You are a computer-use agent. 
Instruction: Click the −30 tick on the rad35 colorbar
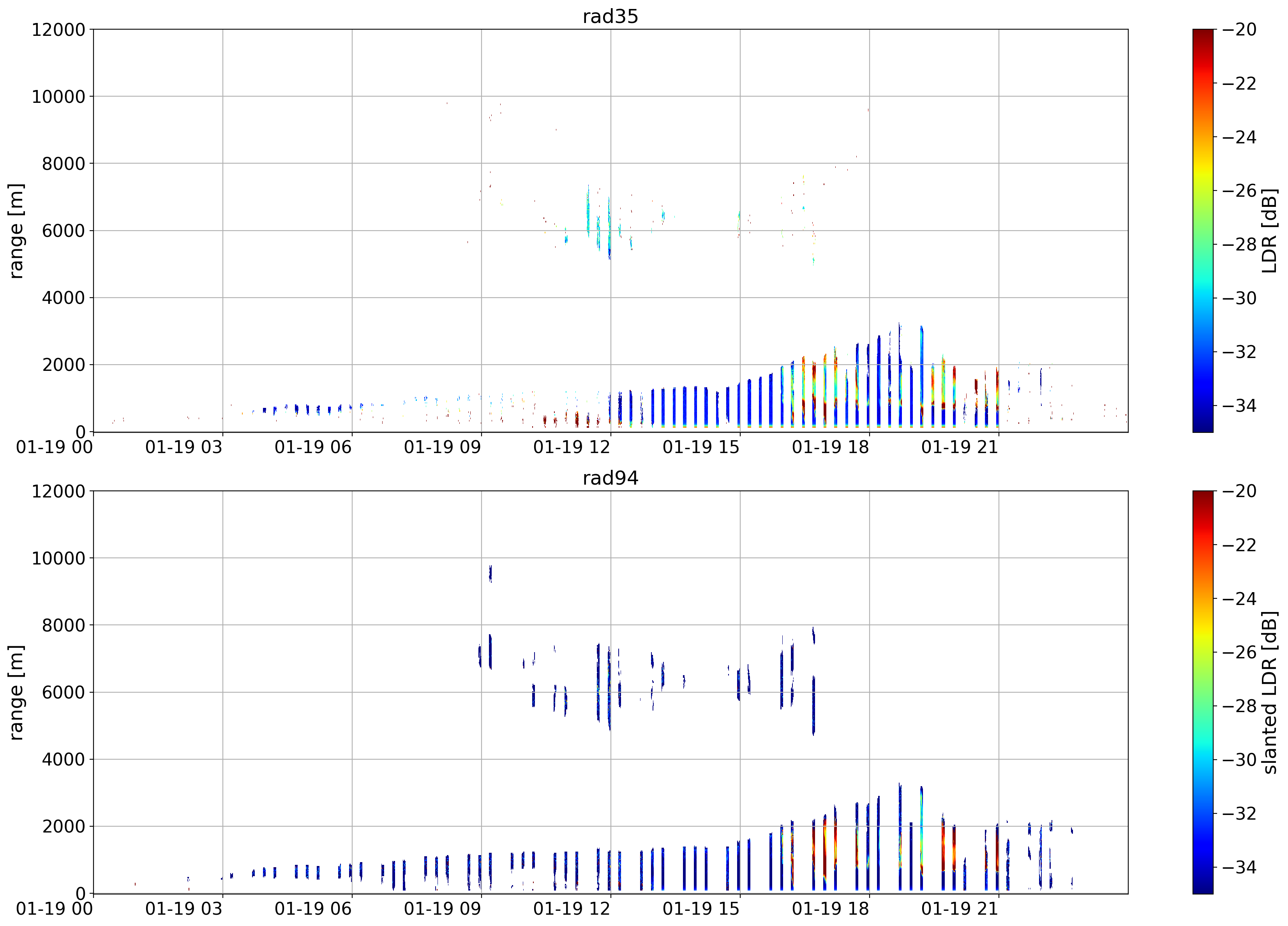[x=1239, y=298]
